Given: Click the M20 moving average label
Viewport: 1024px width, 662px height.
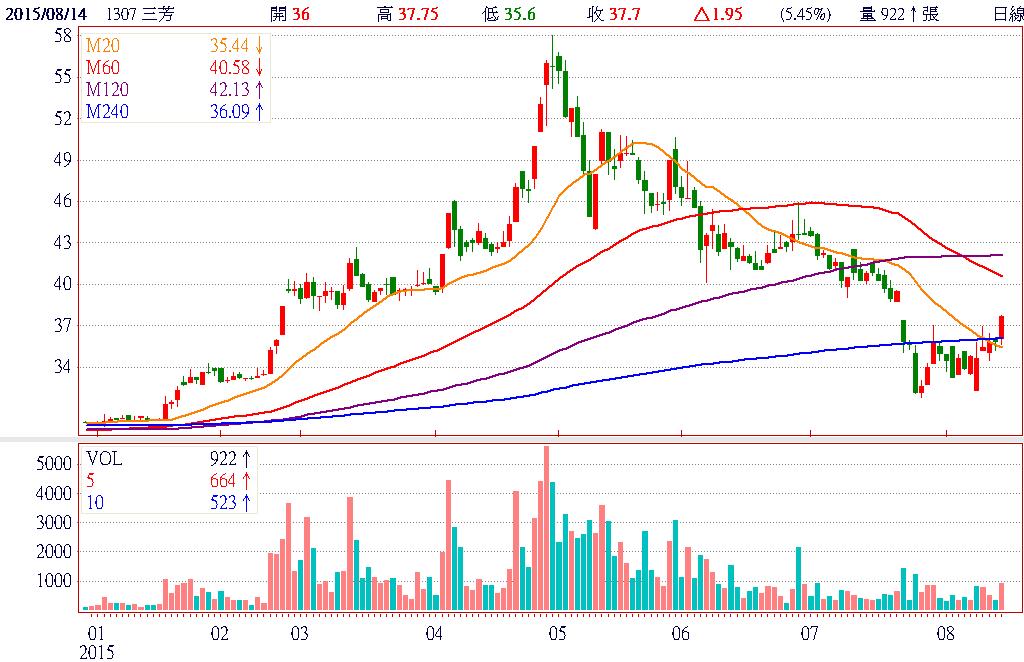Looking at the screenshot, I should tap(102, 46).
